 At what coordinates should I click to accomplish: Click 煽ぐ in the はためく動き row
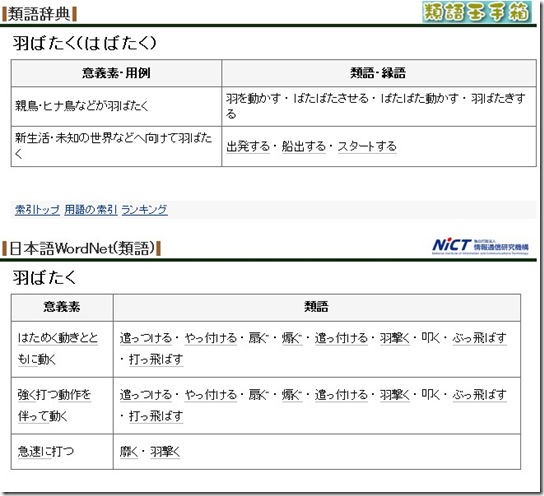[292, 338]
